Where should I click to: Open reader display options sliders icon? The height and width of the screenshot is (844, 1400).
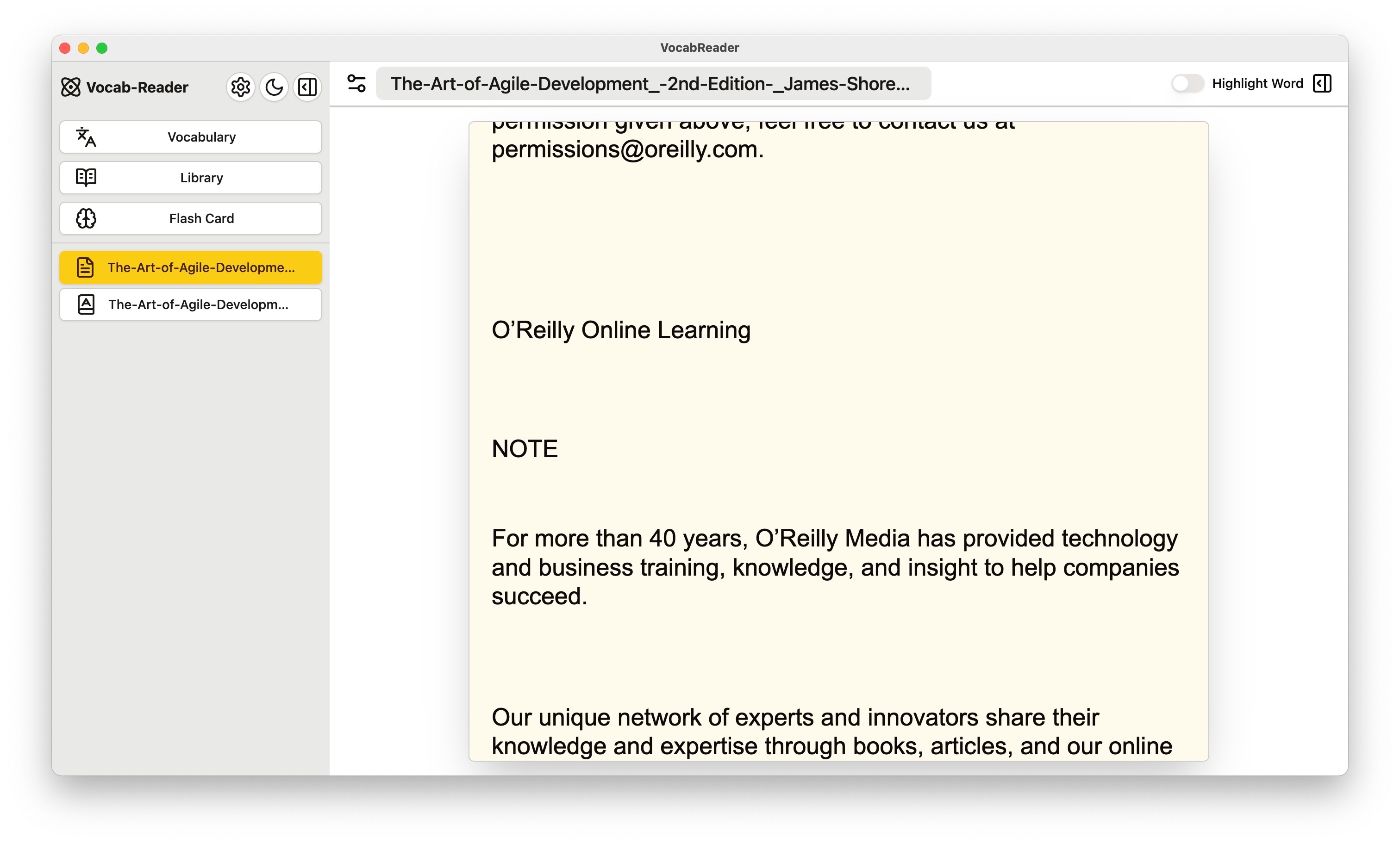point(356,83)
